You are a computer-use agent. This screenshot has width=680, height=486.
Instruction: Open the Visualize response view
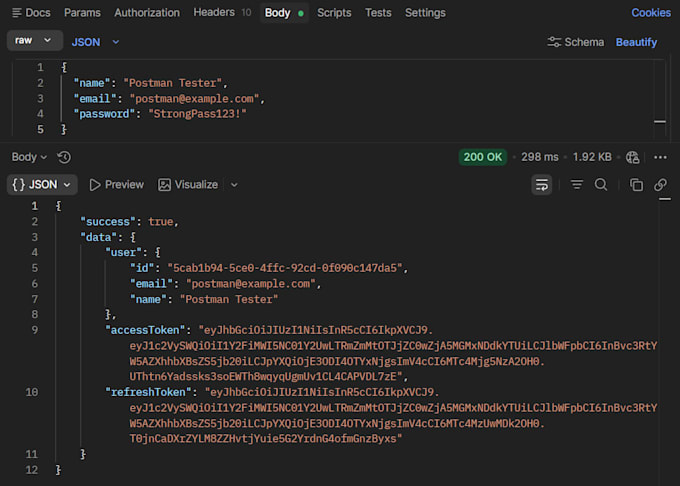(x=188, y=185)
